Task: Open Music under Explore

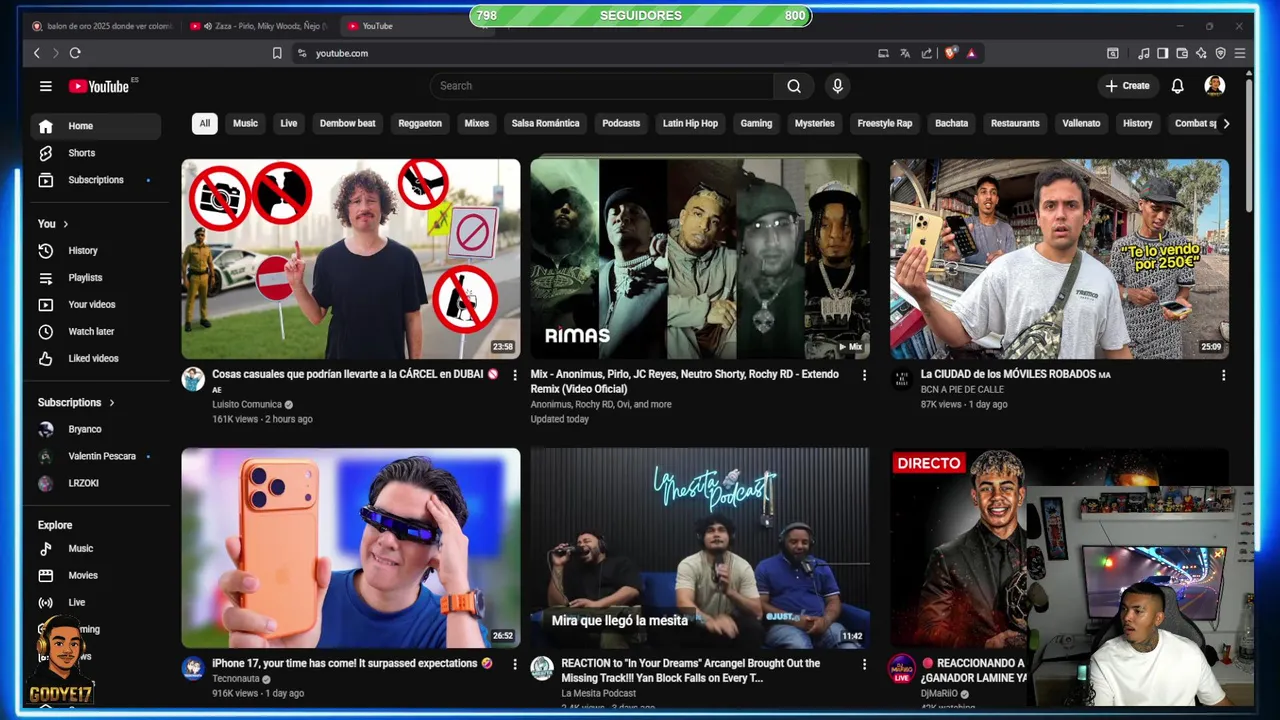Action: click(x=96, y=549)
